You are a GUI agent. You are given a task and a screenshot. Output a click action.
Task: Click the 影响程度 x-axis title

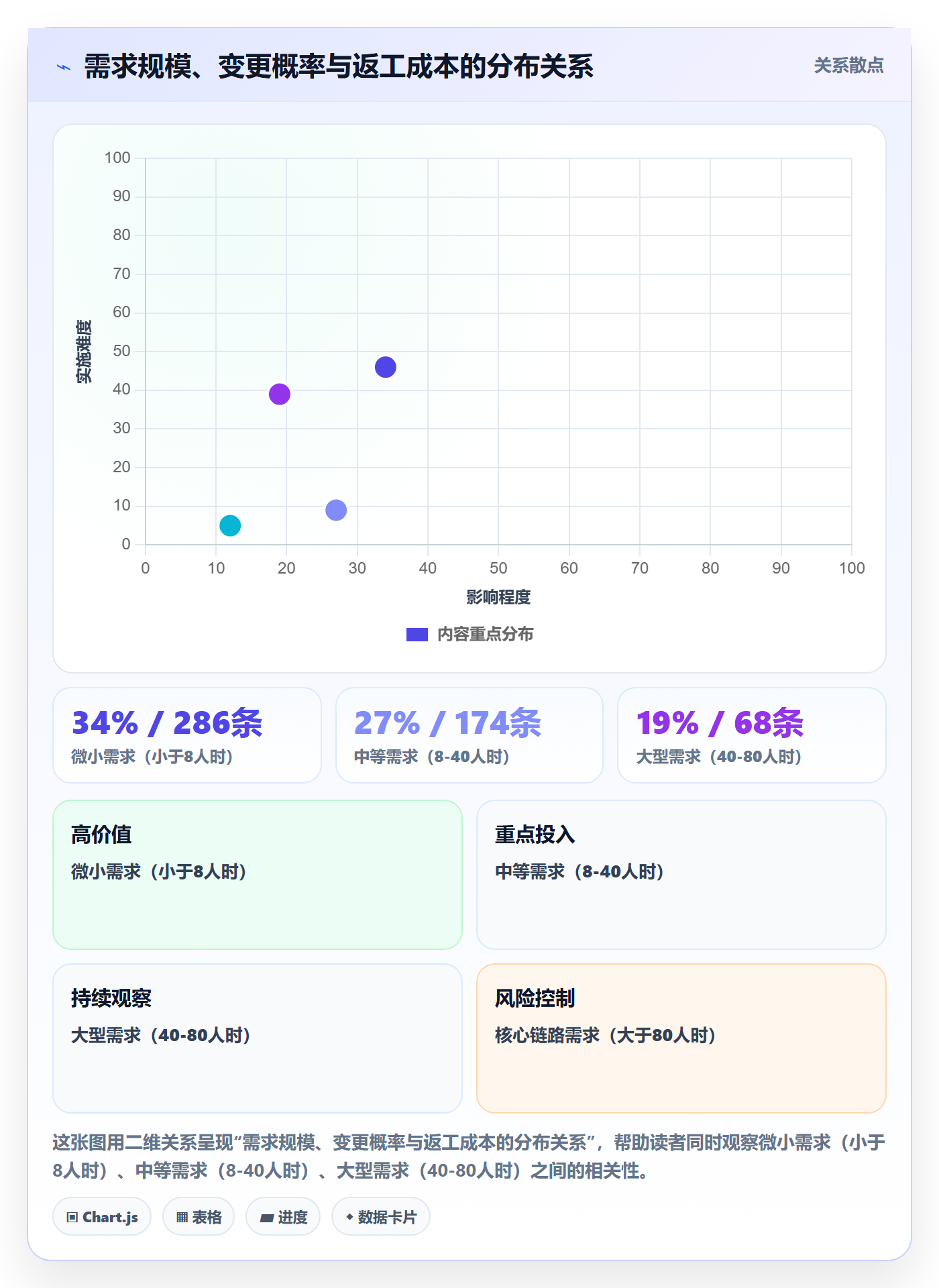coord(498,597)
